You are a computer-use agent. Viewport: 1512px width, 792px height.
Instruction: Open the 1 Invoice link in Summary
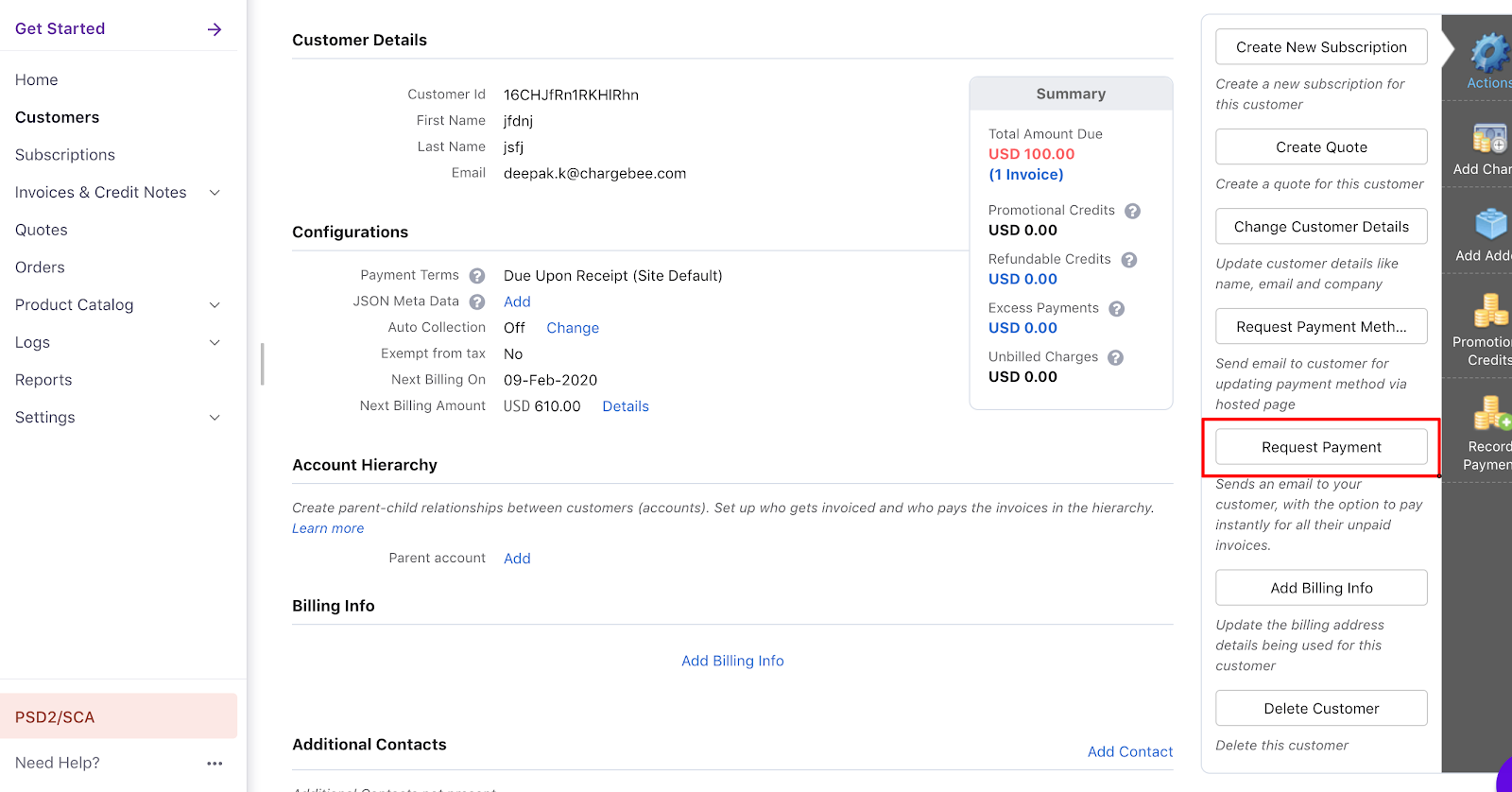(1025, 175)
